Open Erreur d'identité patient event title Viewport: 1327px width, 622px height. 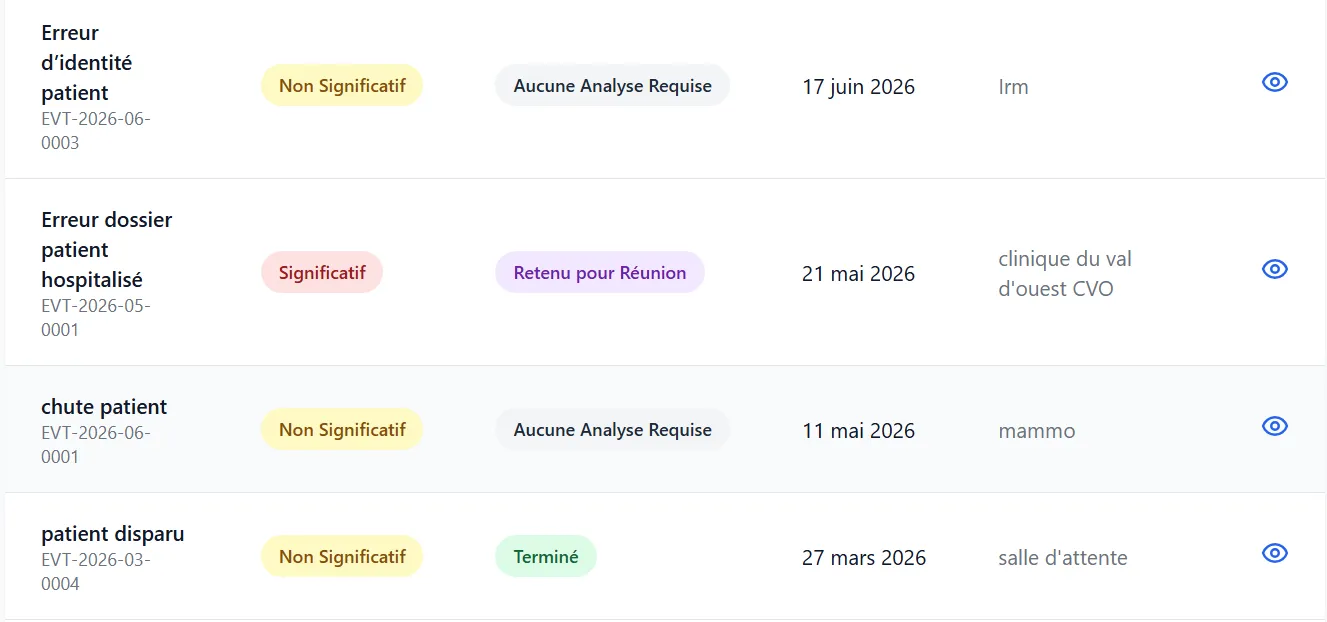(88, 63)
